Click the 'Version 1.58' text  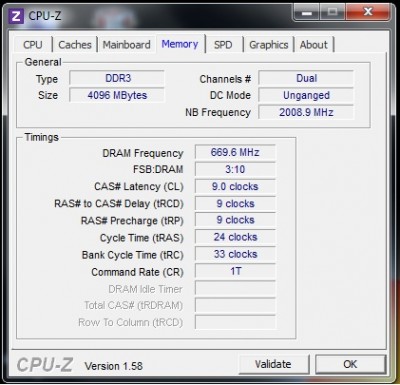click(114, 366)
